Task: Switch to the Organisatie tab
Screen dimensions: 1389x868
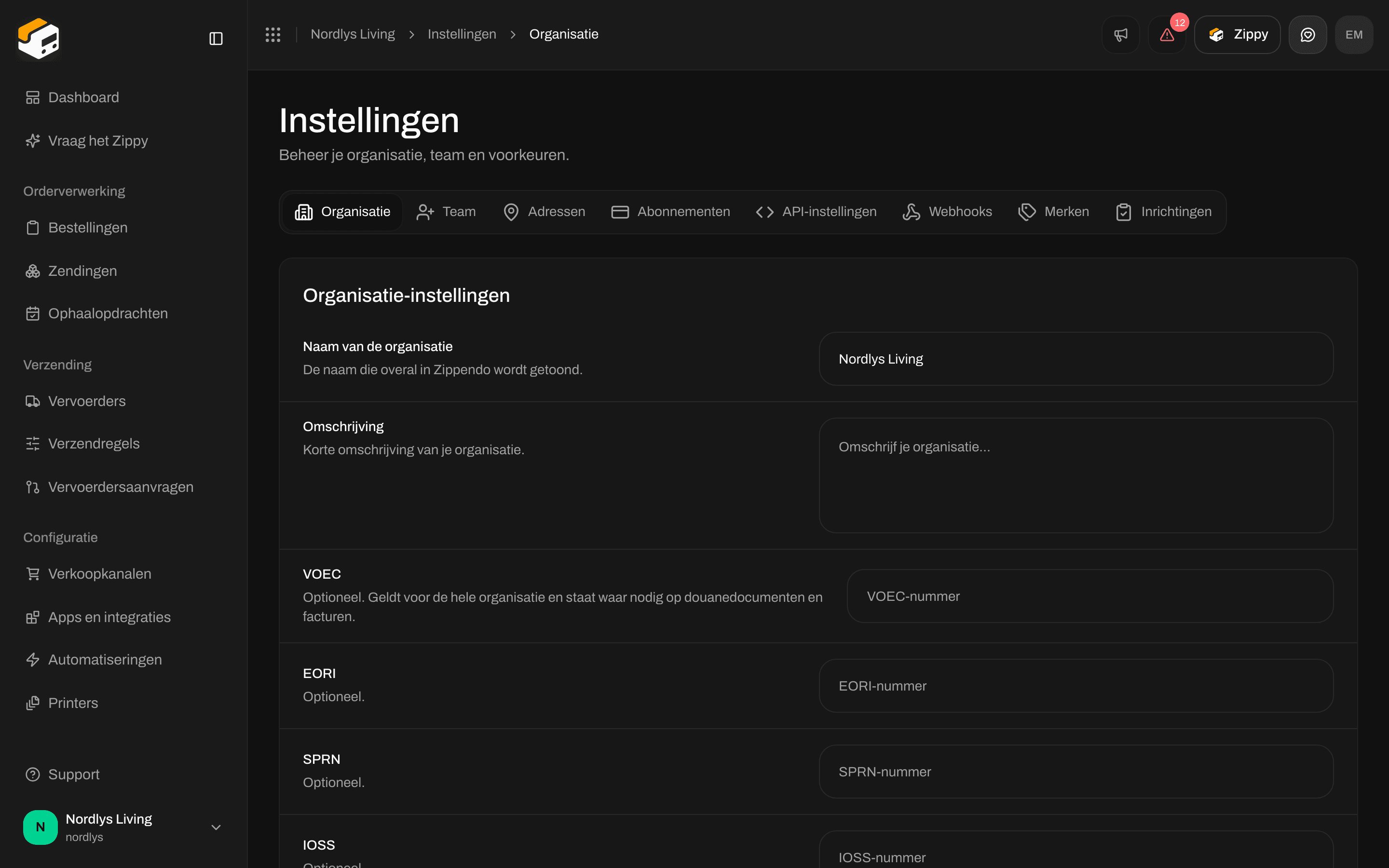Action: [x=342, y=212]
